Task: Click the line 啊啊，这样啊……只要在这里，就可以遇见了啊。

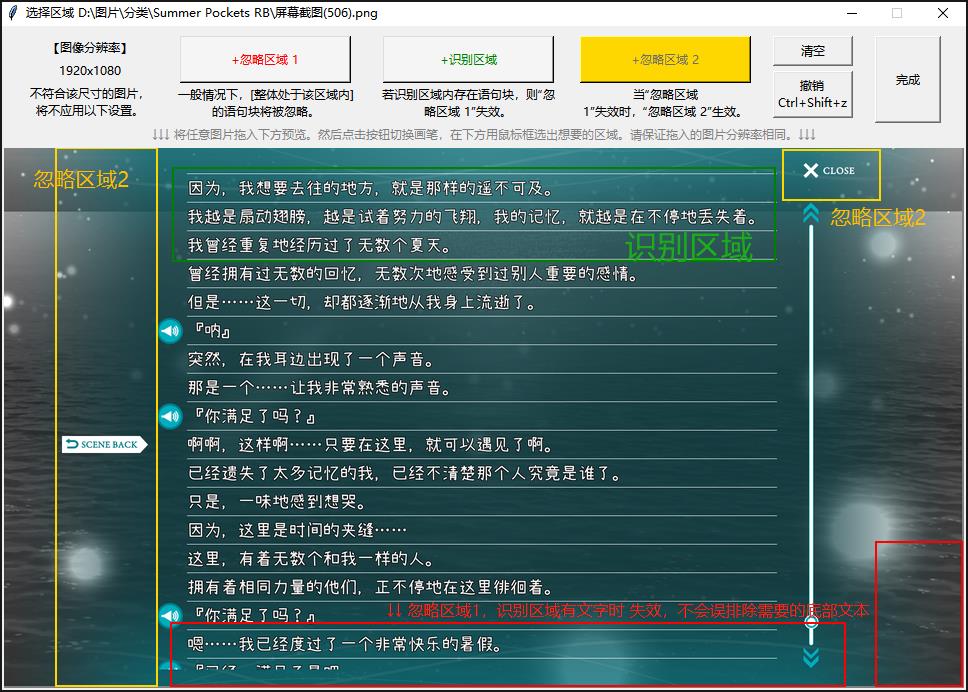Action: click(x=370, y=444)
